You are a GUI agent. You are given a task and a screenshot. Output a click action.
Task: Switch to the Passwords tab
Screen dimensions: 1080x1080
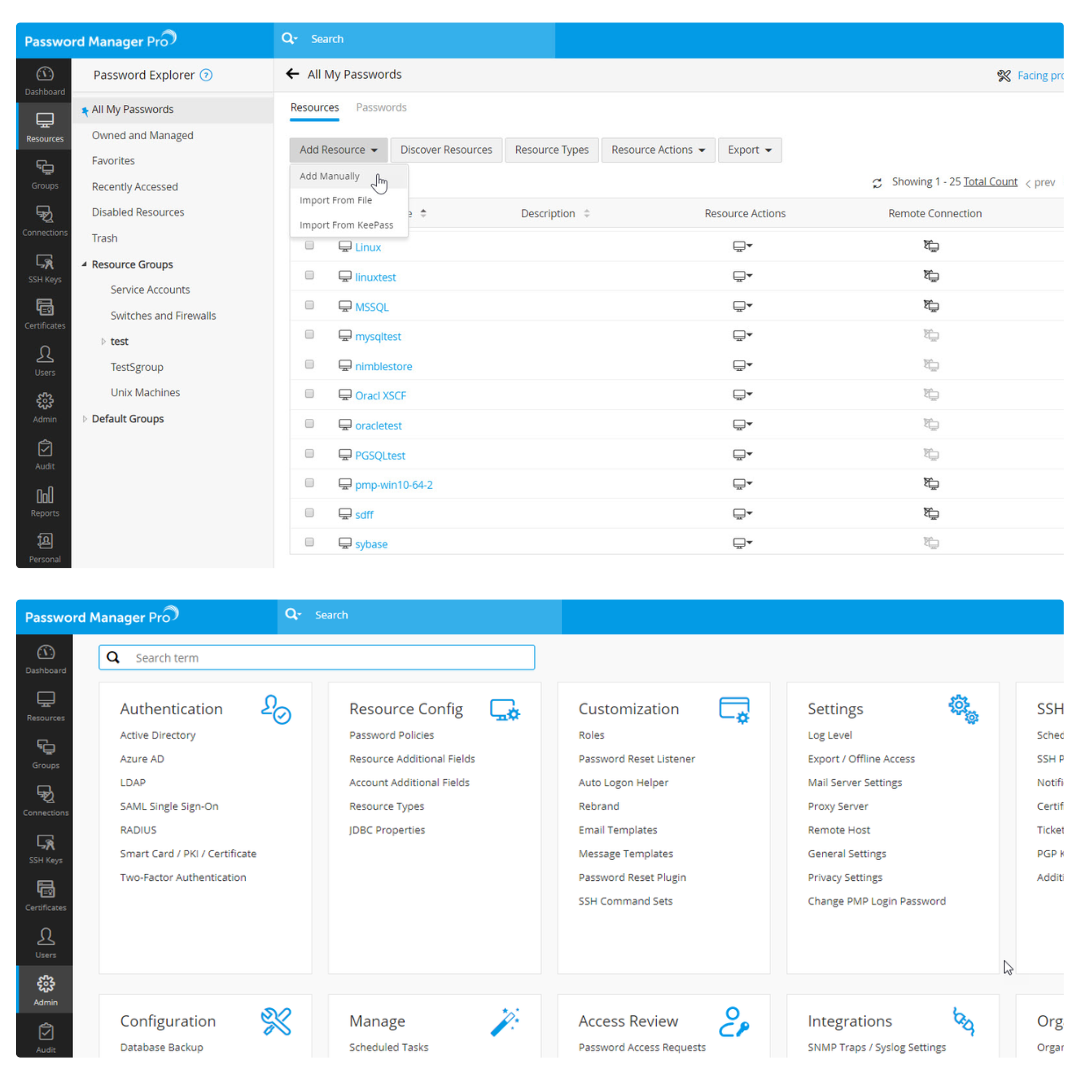click(381, 107)
